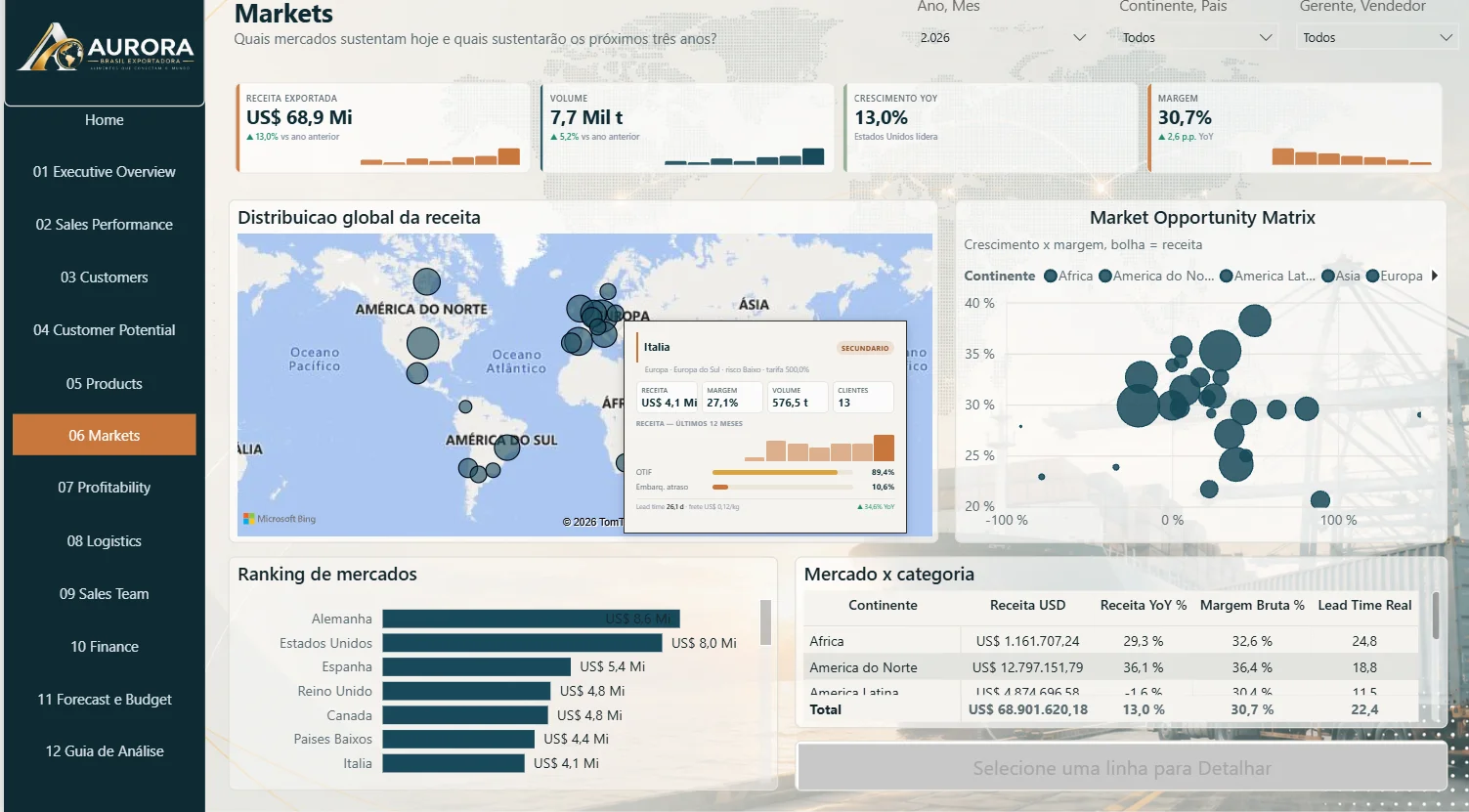Select the America Lat... legend marker

[1226, 276]
